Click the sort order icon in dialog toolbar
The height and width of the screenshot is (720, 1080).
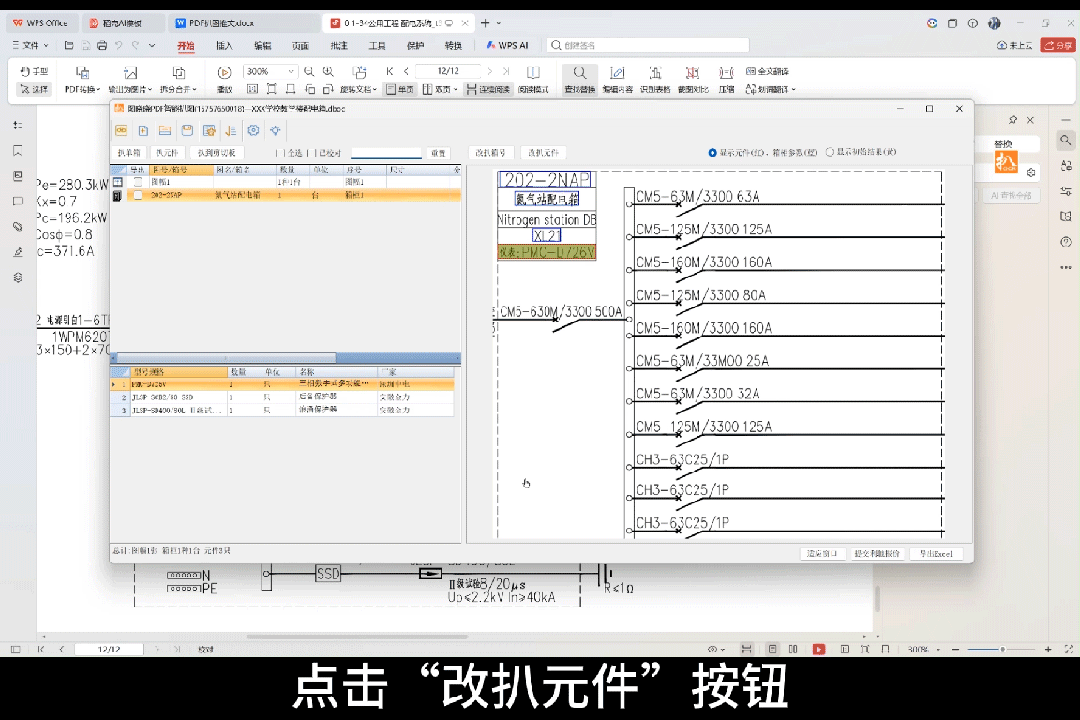point(231,131)
